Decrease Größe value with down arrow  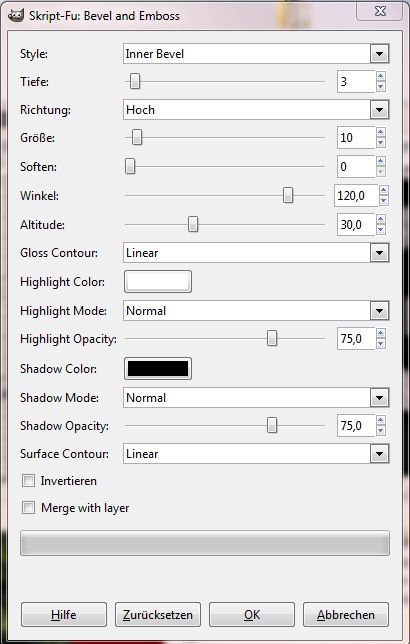pos(381,143)
